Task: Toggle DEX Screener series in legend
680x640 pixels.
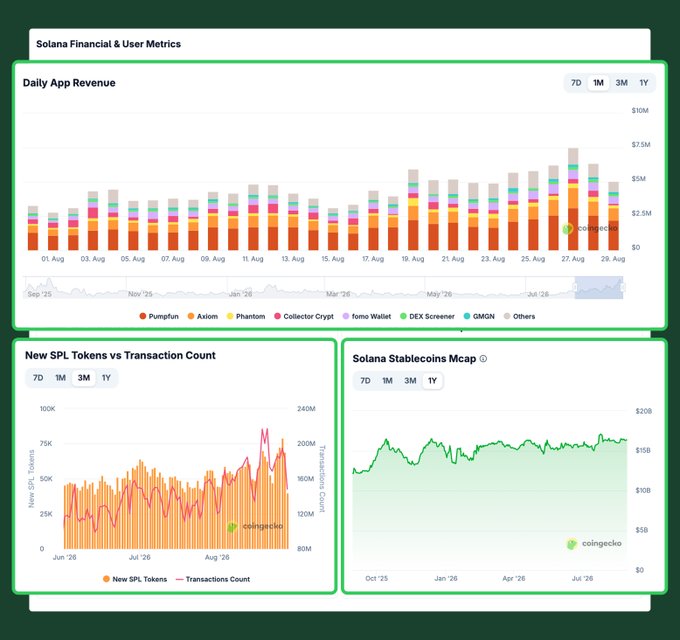Action: pyautogui.click(x=427, y=316)
